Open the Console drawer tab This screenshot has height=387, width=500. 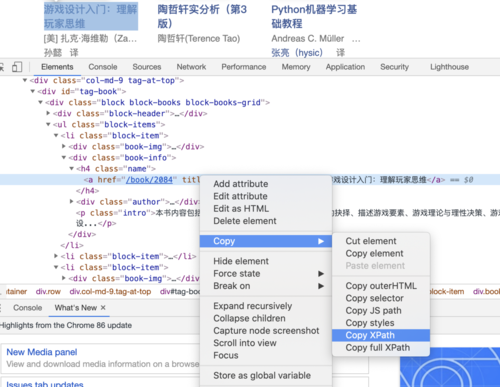[x=28, y=308]
